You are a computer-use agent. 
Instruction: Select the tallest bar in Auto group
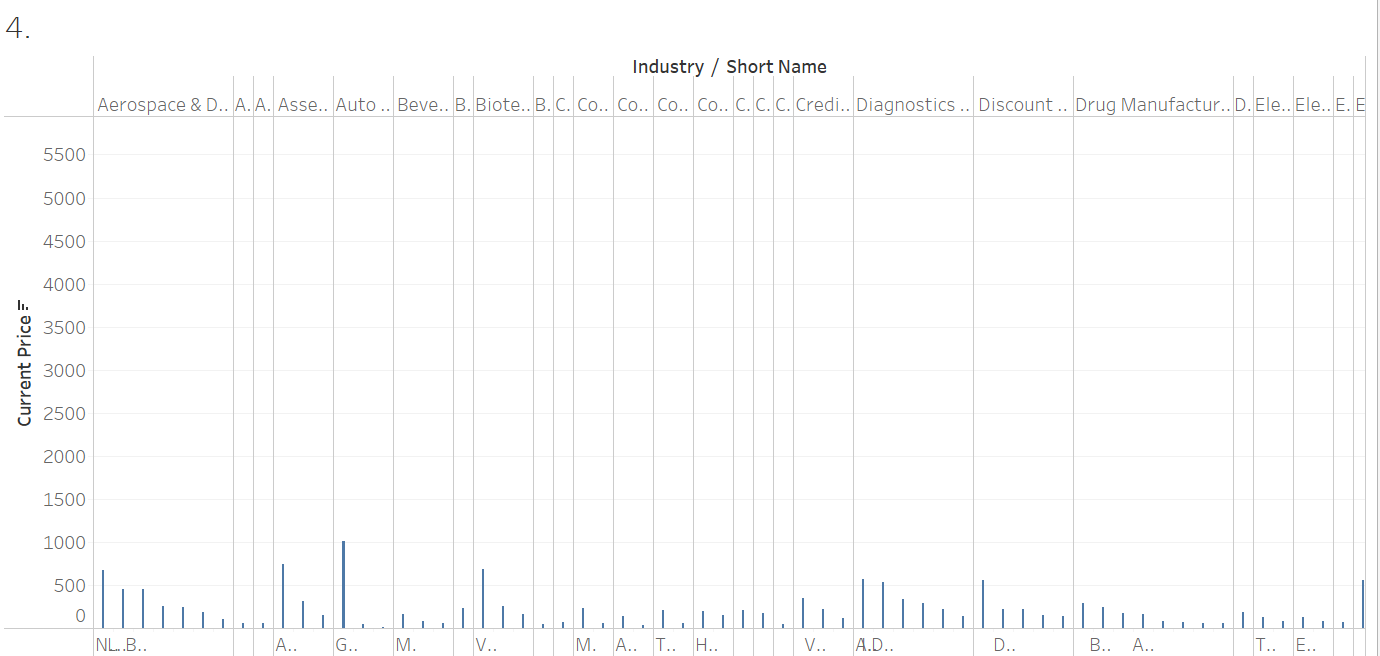pos(343,585)
